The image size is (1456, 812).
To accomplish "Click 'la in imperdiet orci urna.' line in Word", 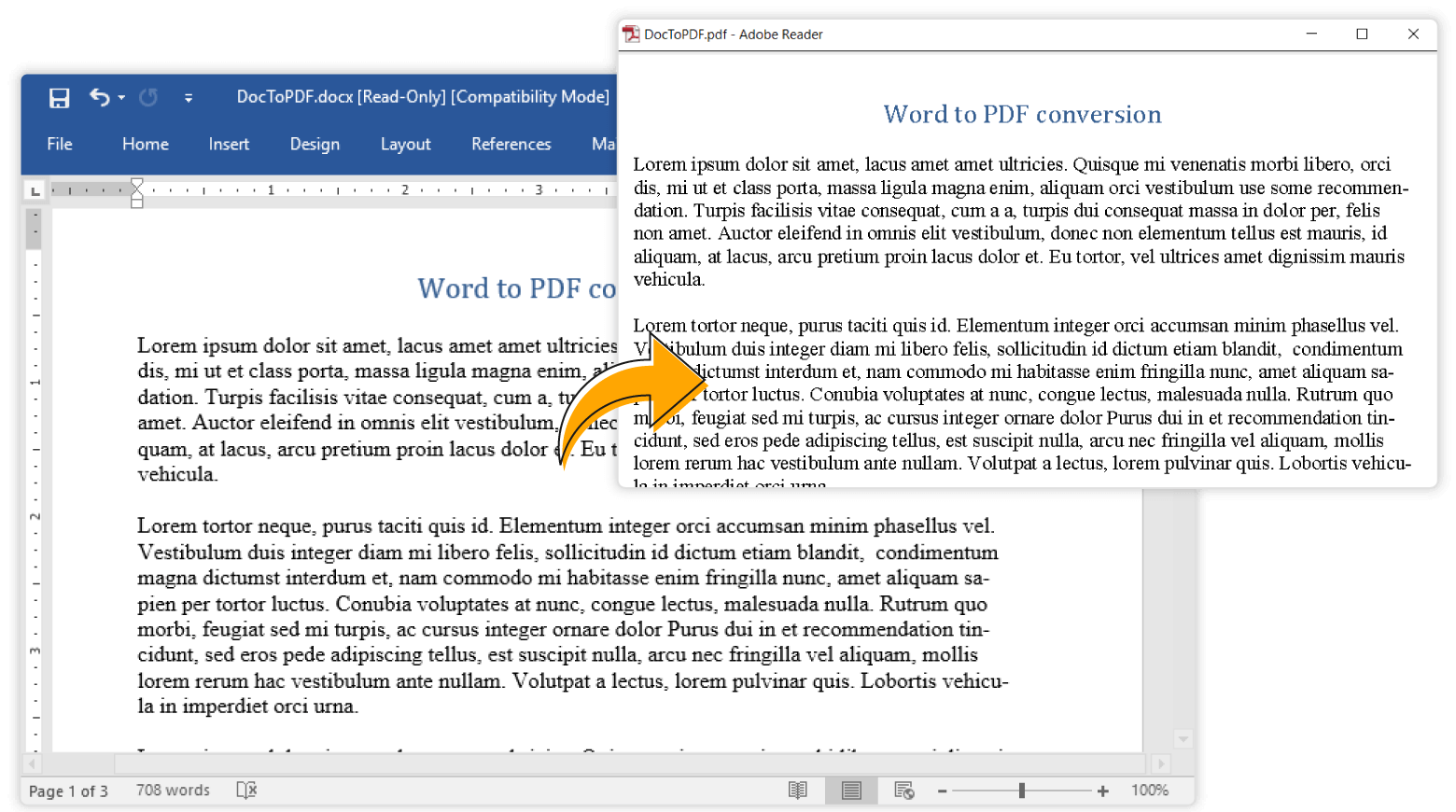I will coord(248,707).
